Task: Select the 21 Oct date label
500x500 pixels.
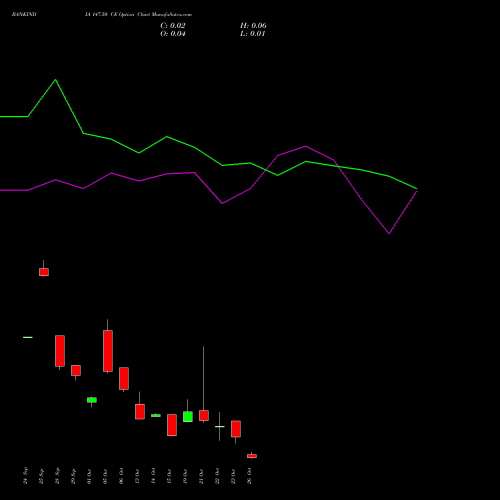Action: [x=202, y=476]
